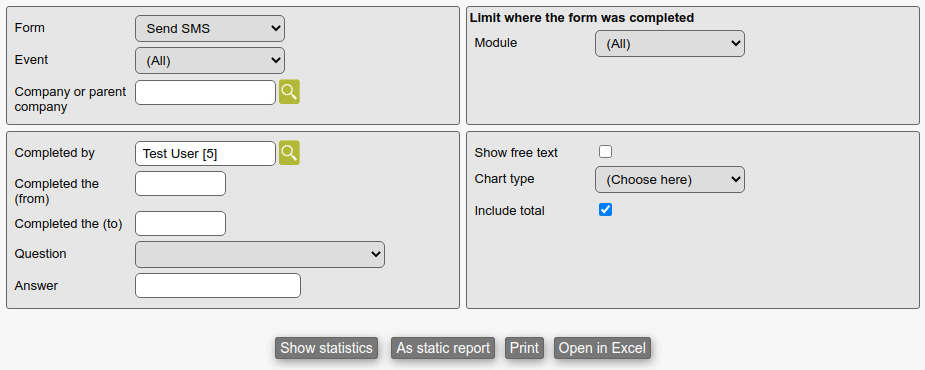The width and height of the screenshot is (925, 370).
Task: Click the Include total label
Action: point(510,211)
